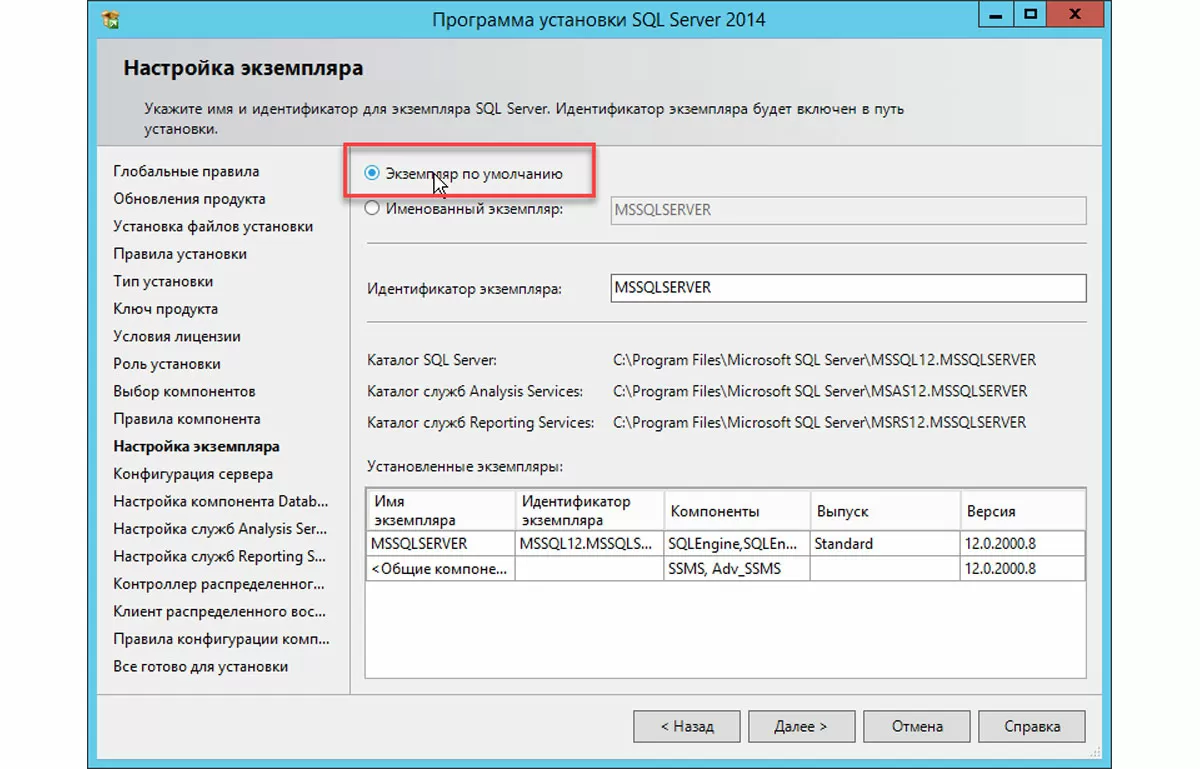
Task: Select the SSMS, Adv_SSMS components cell
Action: tap(736, 568)
